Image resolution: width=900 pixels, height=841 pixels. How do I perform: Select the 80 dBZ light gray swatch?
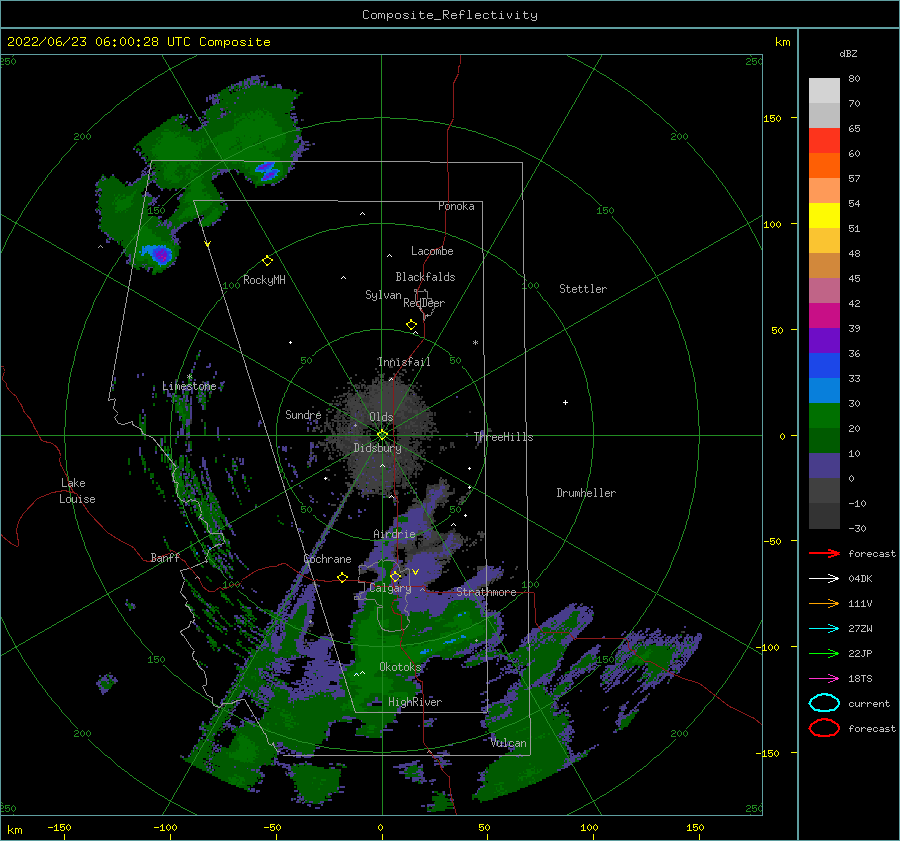click(824, 91)
